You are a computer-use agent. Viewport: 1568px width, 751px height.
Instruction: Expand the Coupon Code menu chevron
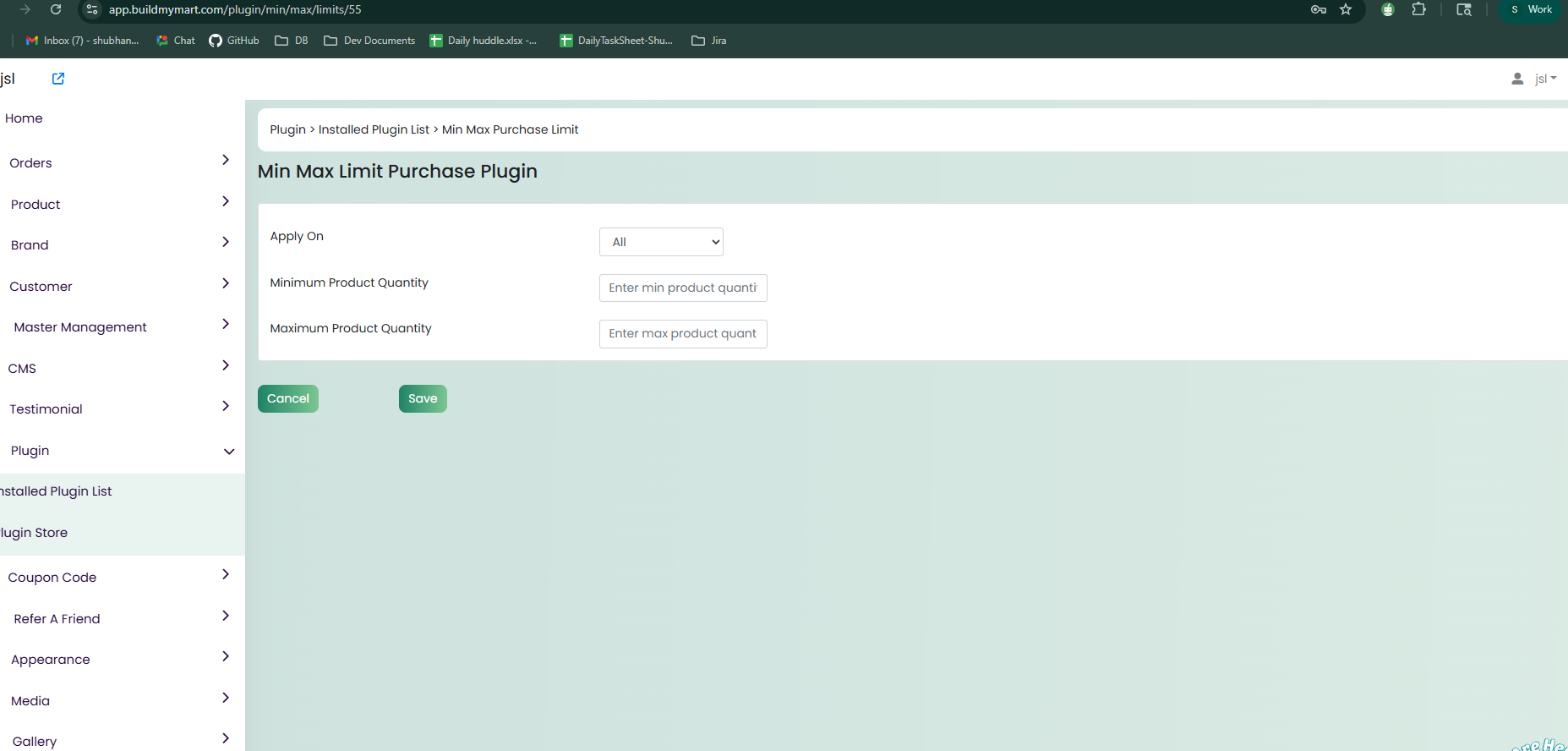(x=226, y=574)
